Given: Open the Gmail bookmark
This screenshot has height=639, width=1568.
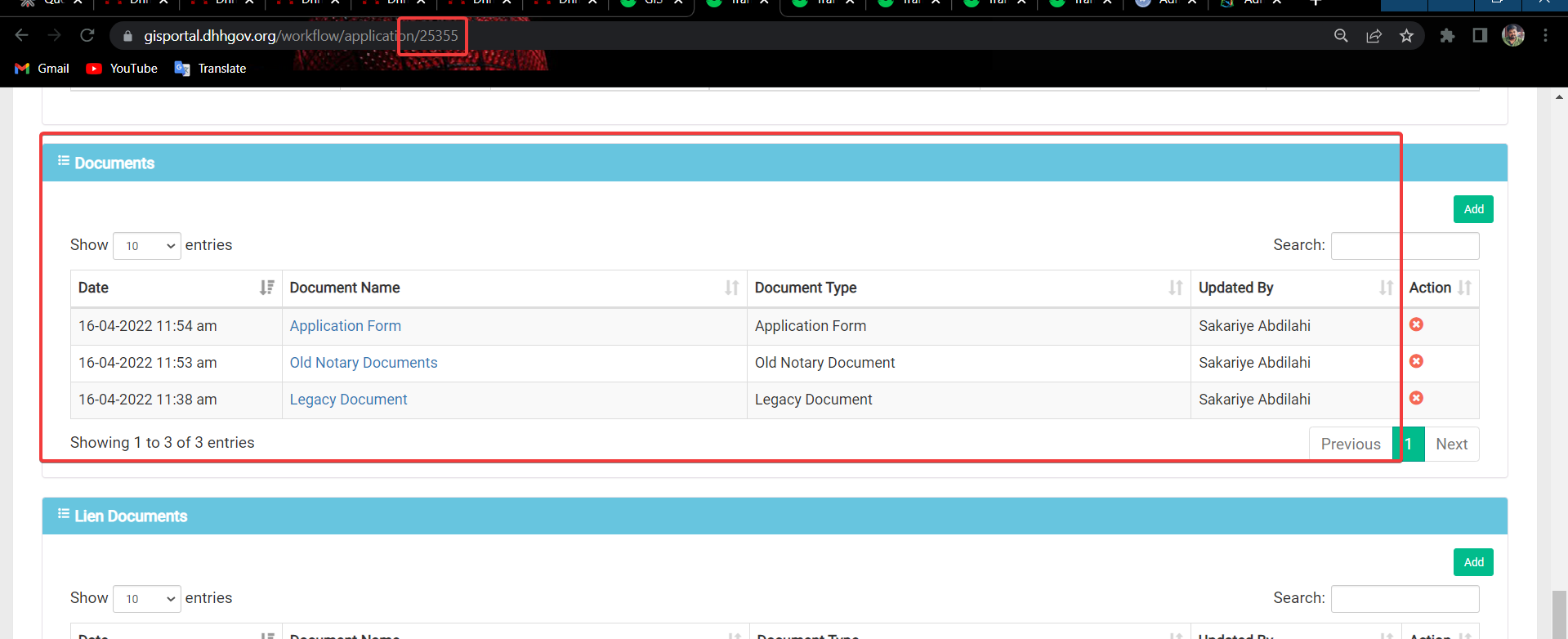Looking at the screenshot, I should click(x=42, y=69).
